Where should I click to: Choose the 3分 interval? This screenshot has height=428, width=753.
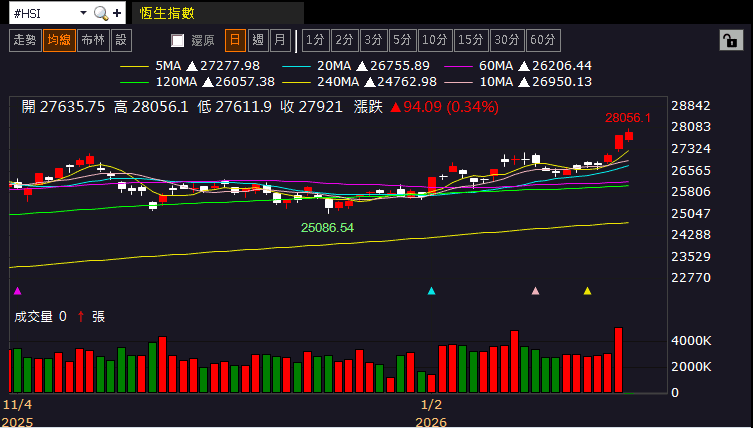[x=373, y=40]
